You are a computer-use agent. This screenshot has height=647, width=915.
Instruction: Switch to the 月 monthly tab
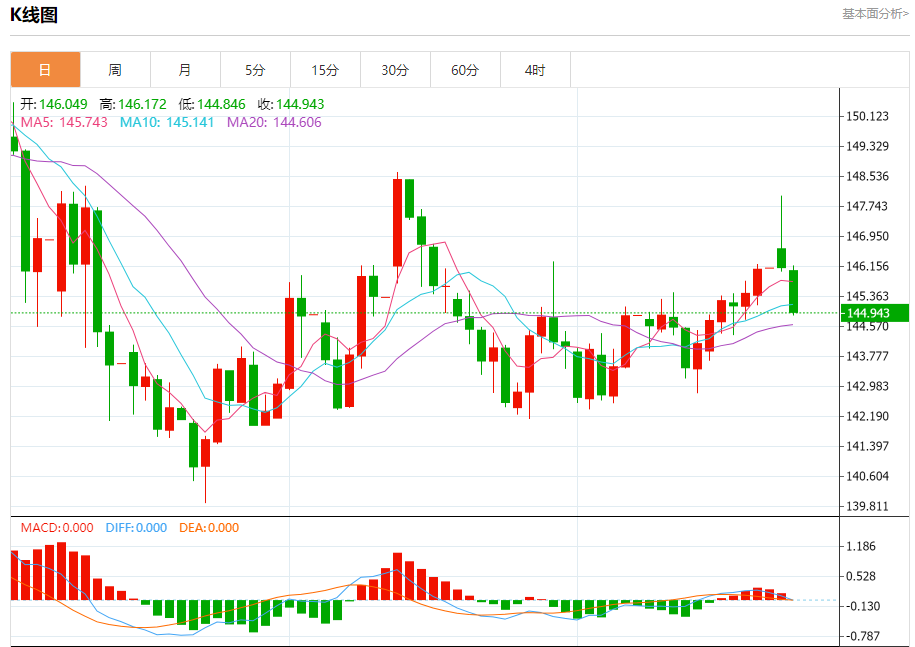coord(186,70)
